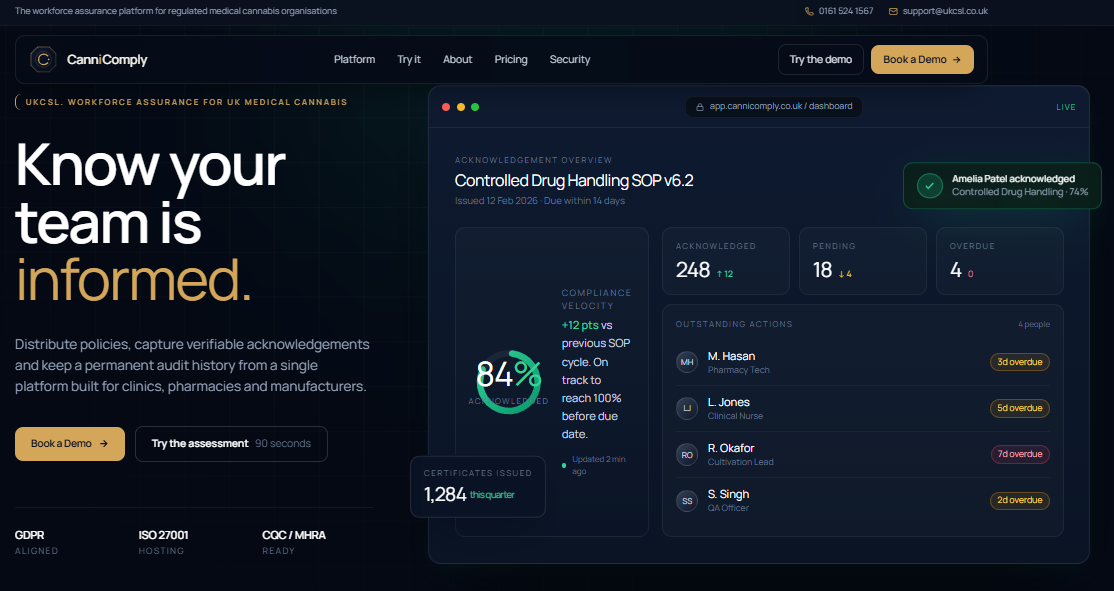Open the Security nav link
Image resolution: width=1114 pixels, height=591 pixels.
coord(570,60)
